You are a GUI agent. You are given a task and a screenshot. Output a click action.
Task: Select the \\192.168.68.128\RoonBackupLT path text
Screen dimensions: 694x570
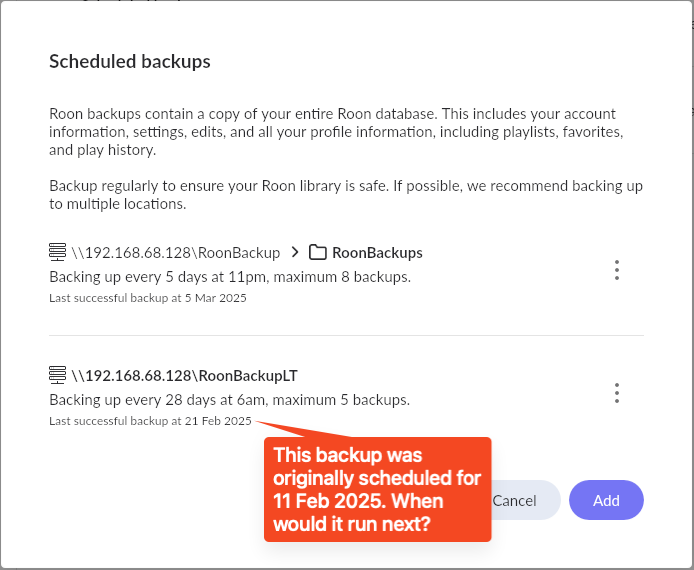pos(185,376)
